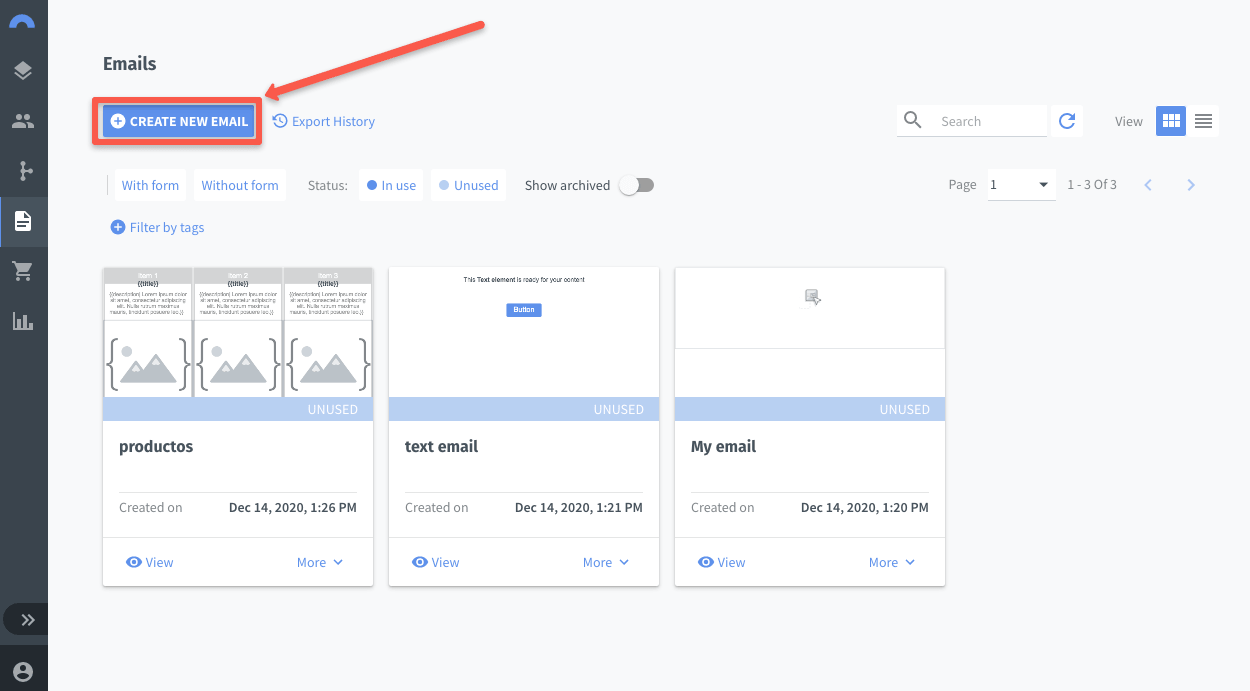The height and width of the screenshot is (691, 1250).
Task: Filter emails by Unused status
Action: (468, 185)
